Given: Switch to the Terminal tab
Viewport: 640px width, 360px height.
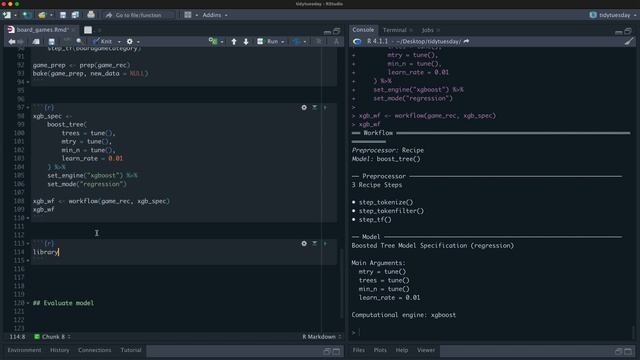Looking at the screenshot, I should pyautogui.click(x=394, y=30).
